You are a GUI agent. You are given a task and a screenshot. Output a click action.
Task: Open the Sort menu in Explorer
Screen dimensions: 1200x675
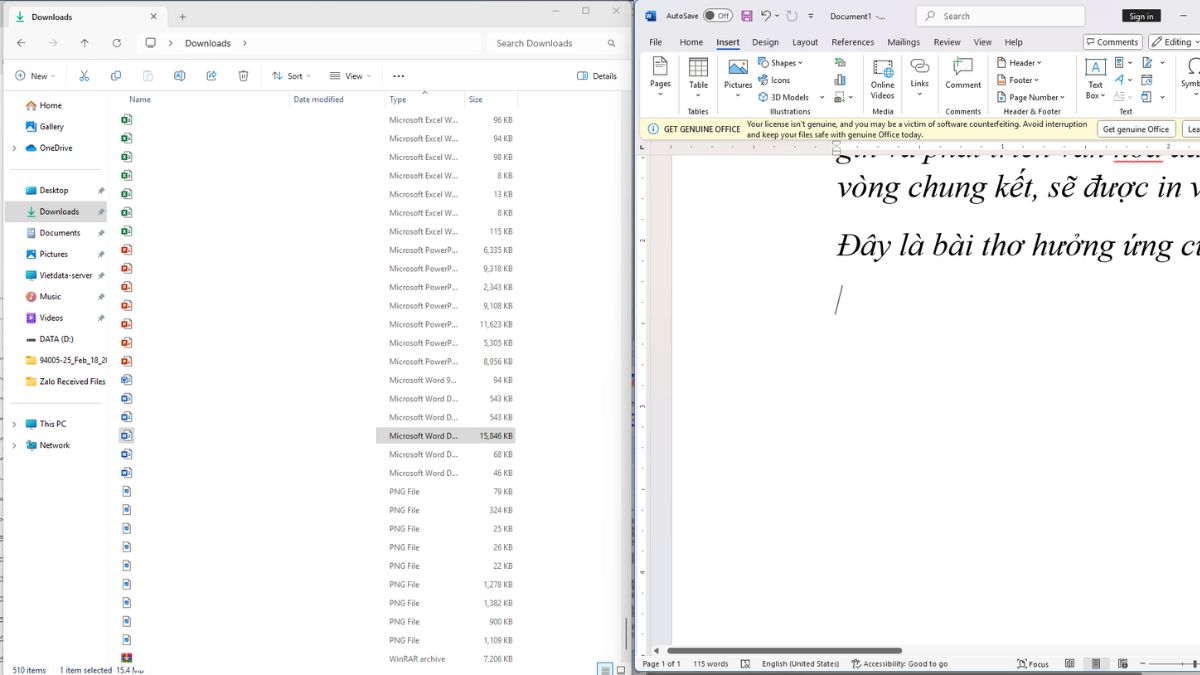292,76
